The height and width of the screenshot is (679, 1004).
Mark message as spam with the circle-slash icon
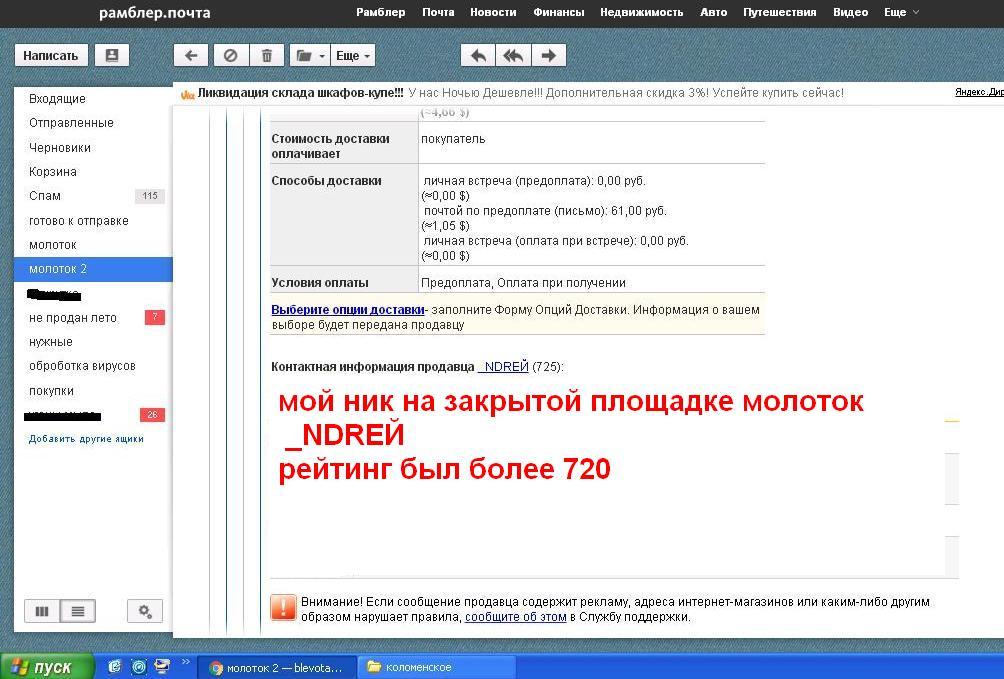pos(231,56)
